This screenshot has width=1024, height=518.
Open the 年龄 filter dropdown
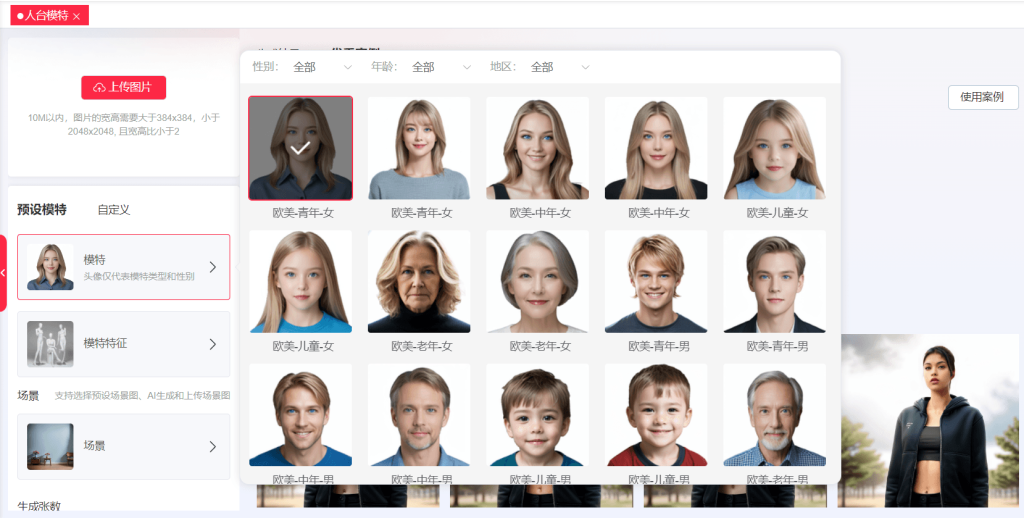441,67
